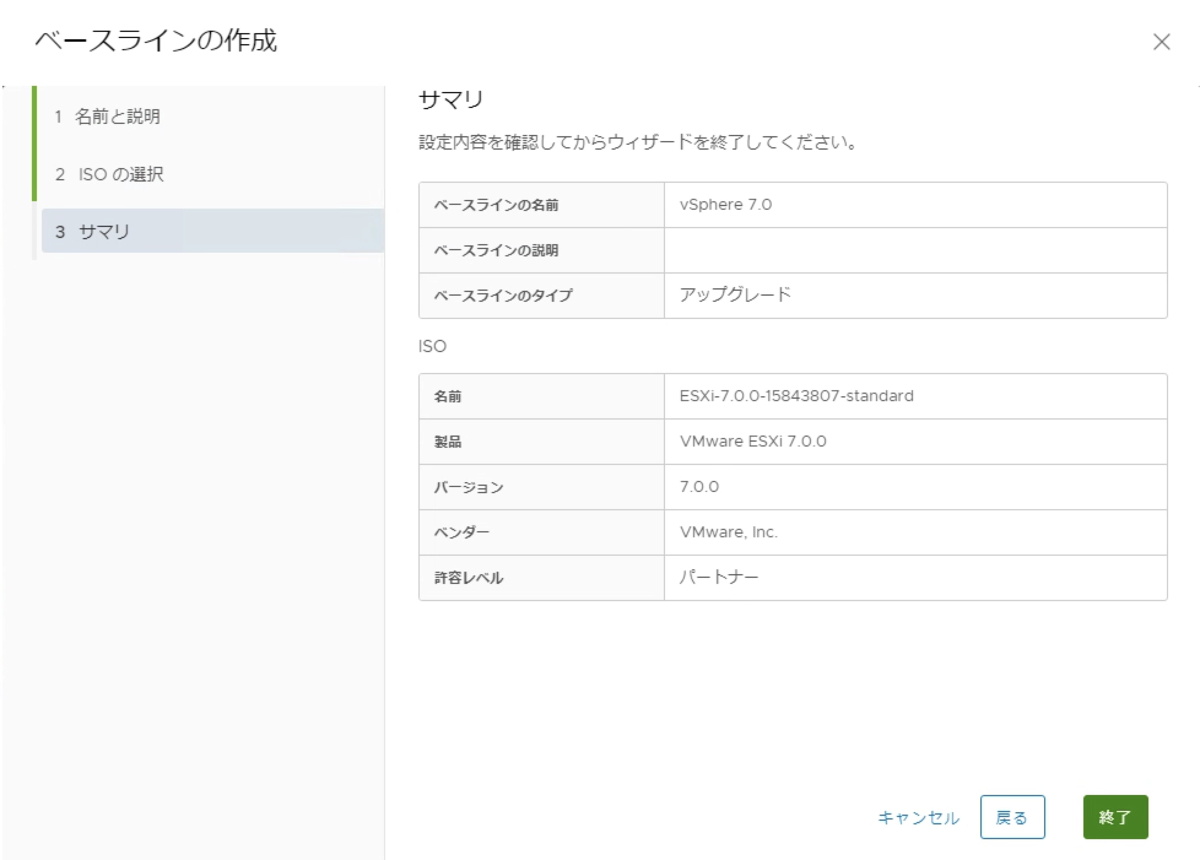Click the 許容レベル label cell
The image size is (1200, 860).
541,578
